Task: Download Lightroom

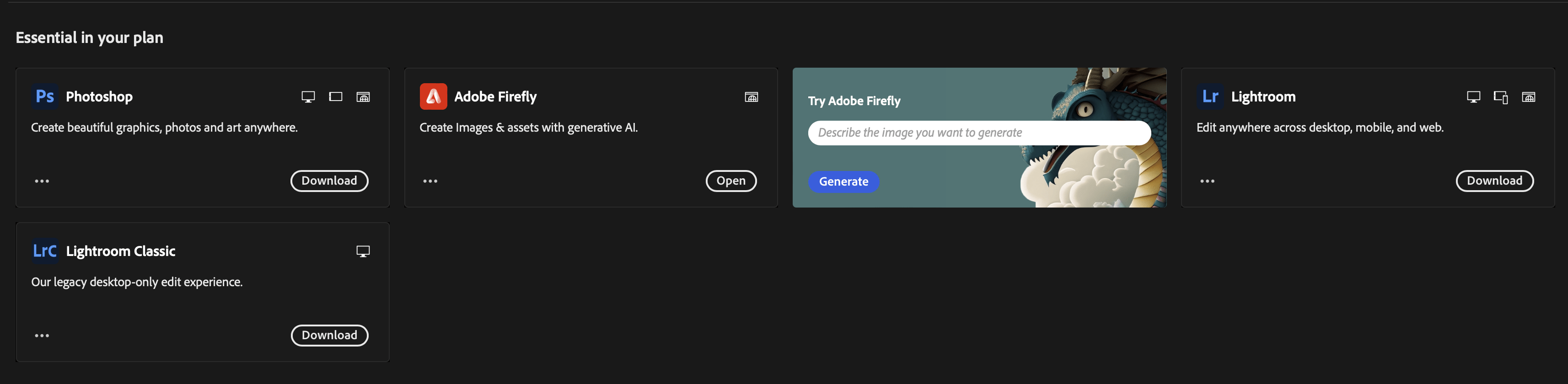Action: click(1494, 181)
